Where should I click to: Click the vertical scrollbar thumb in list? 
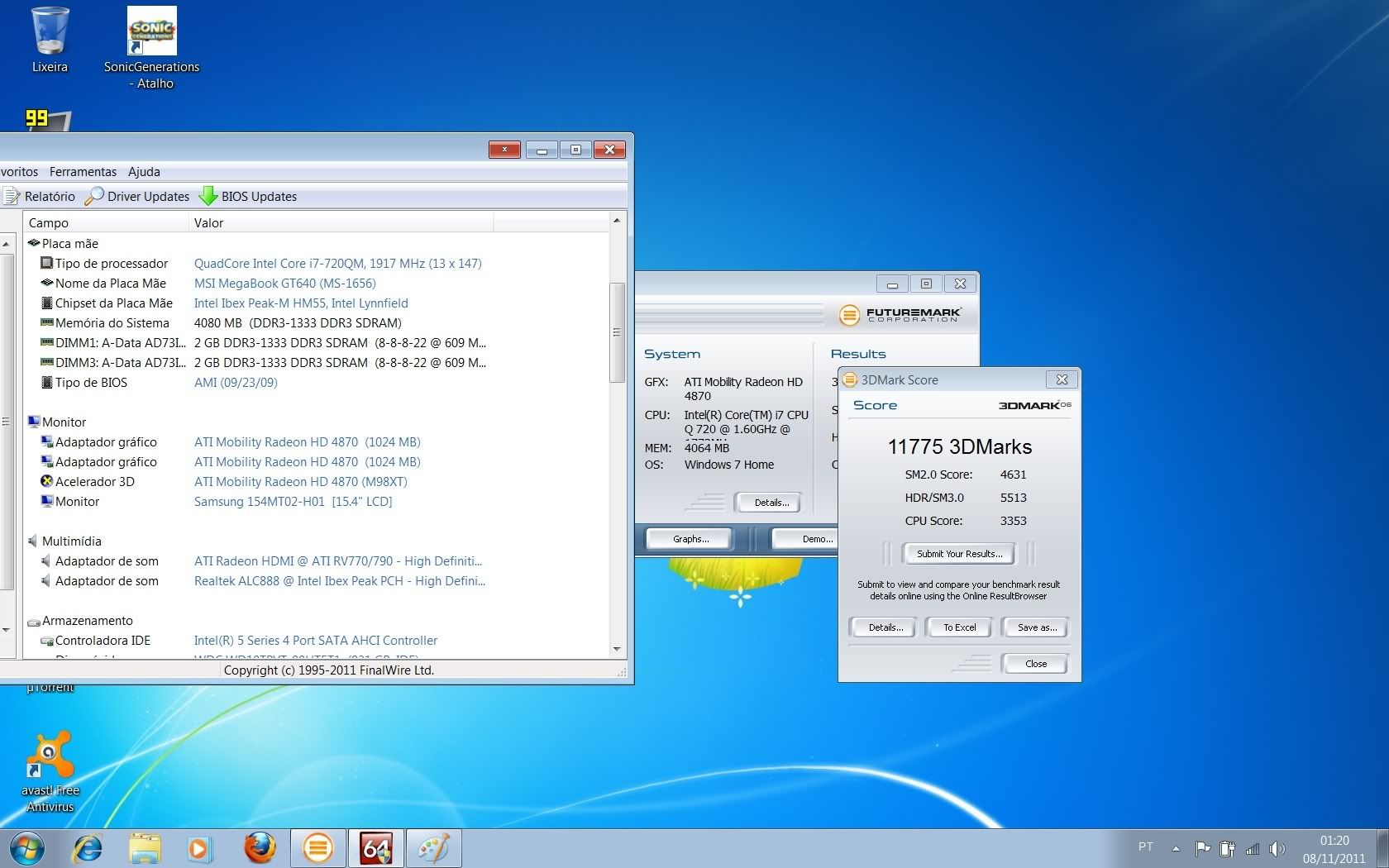coord(617,332)
